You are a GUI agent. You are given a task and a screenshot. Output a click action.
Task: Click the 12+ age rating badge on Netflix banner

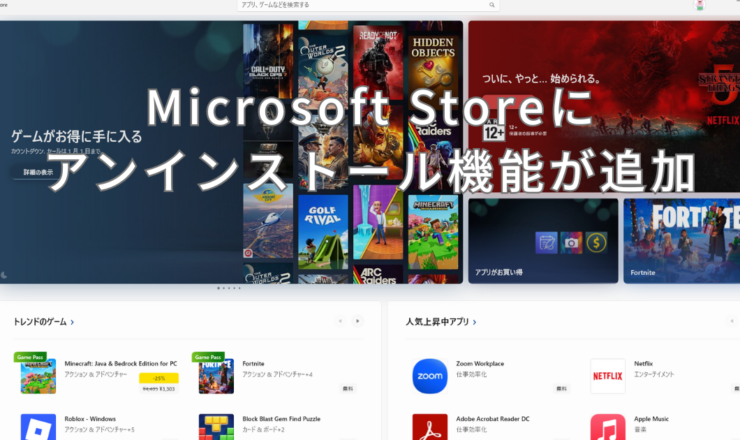pos(494,132)
